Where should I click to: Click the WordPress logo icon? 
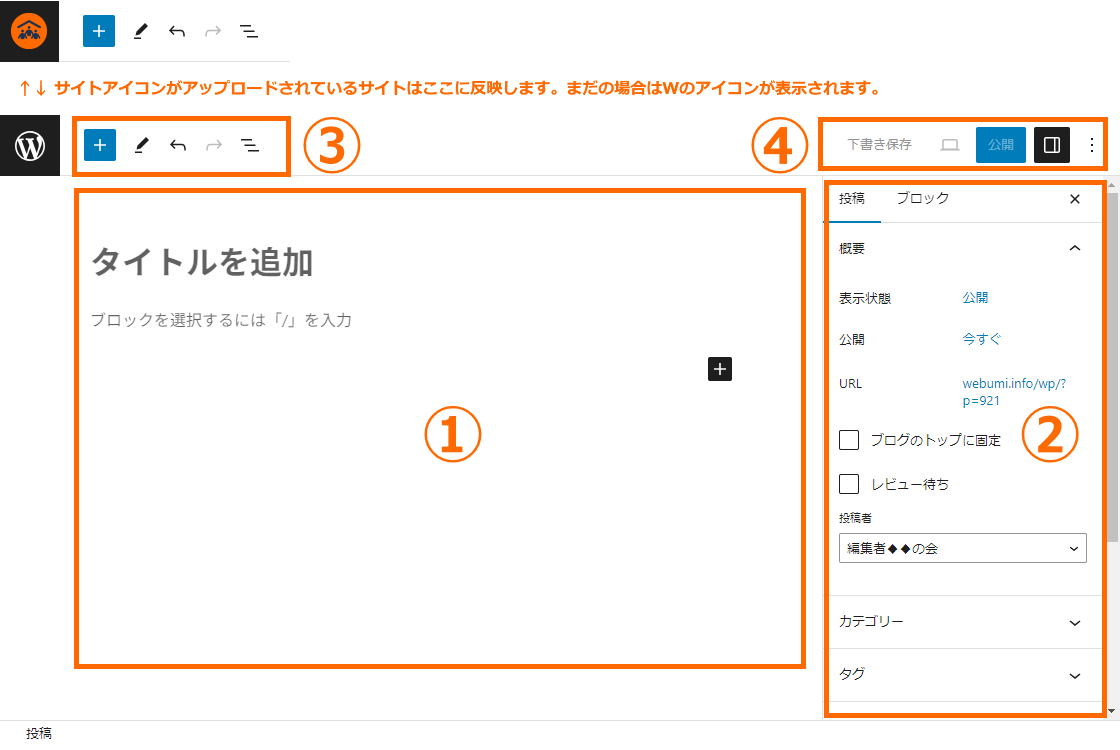pyautogui.click(x=30, y=146)
